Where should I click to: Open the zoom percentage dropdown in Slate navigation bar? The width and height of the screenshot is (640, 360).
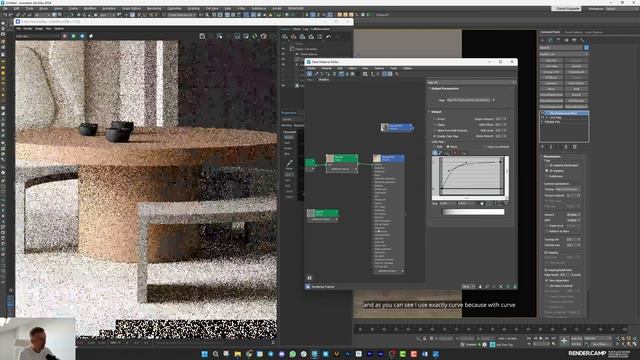point(468,287)
